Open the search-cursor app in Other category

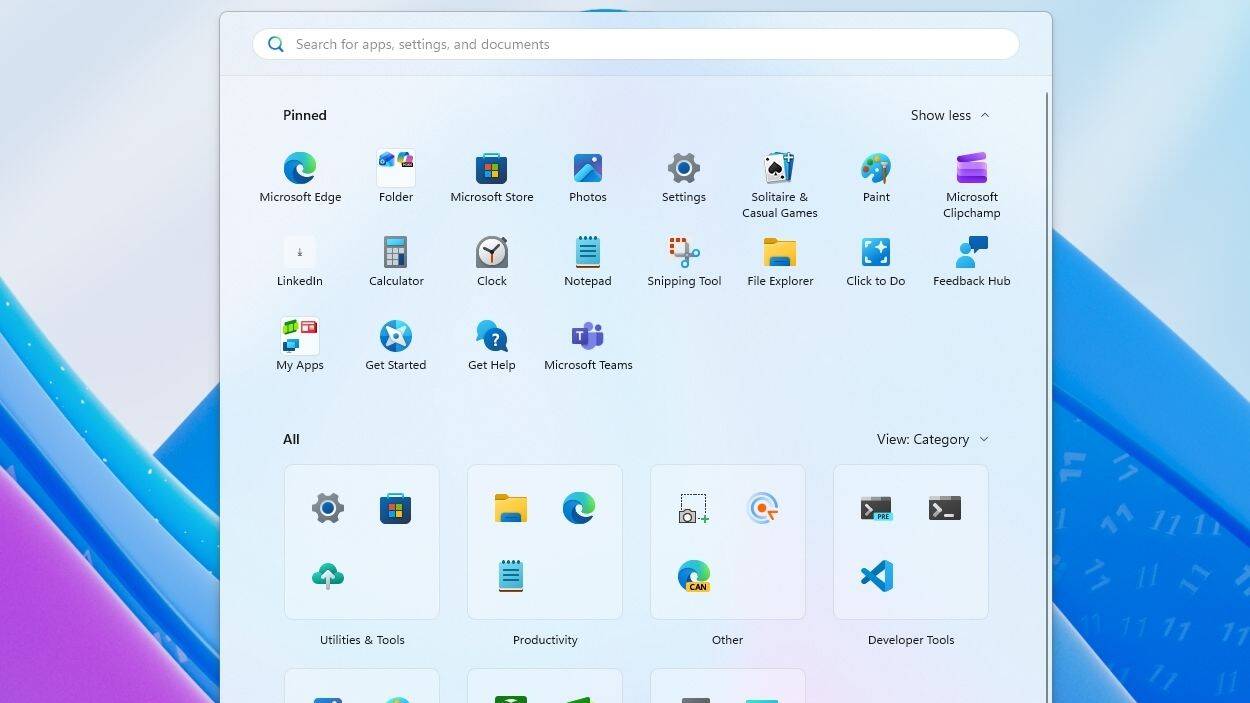click(762, 508)
